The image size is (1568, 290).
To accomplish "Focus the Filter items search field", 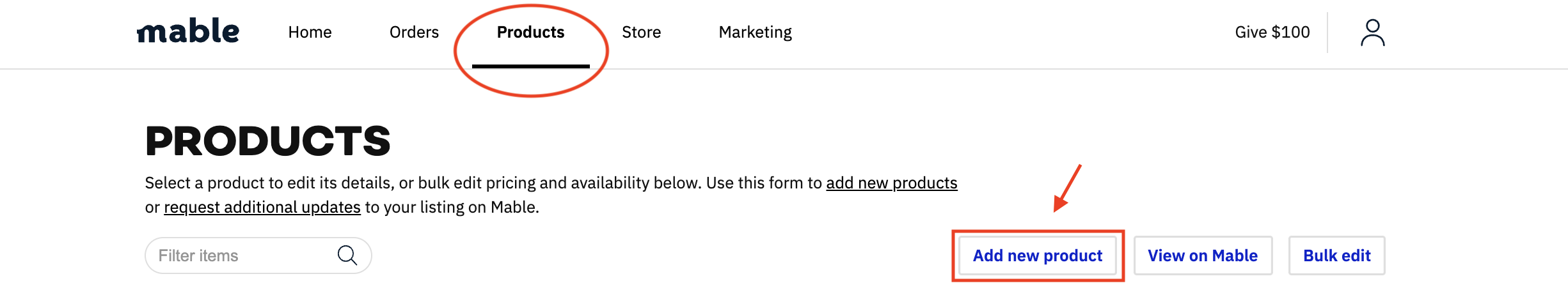I will coord(258,256).
